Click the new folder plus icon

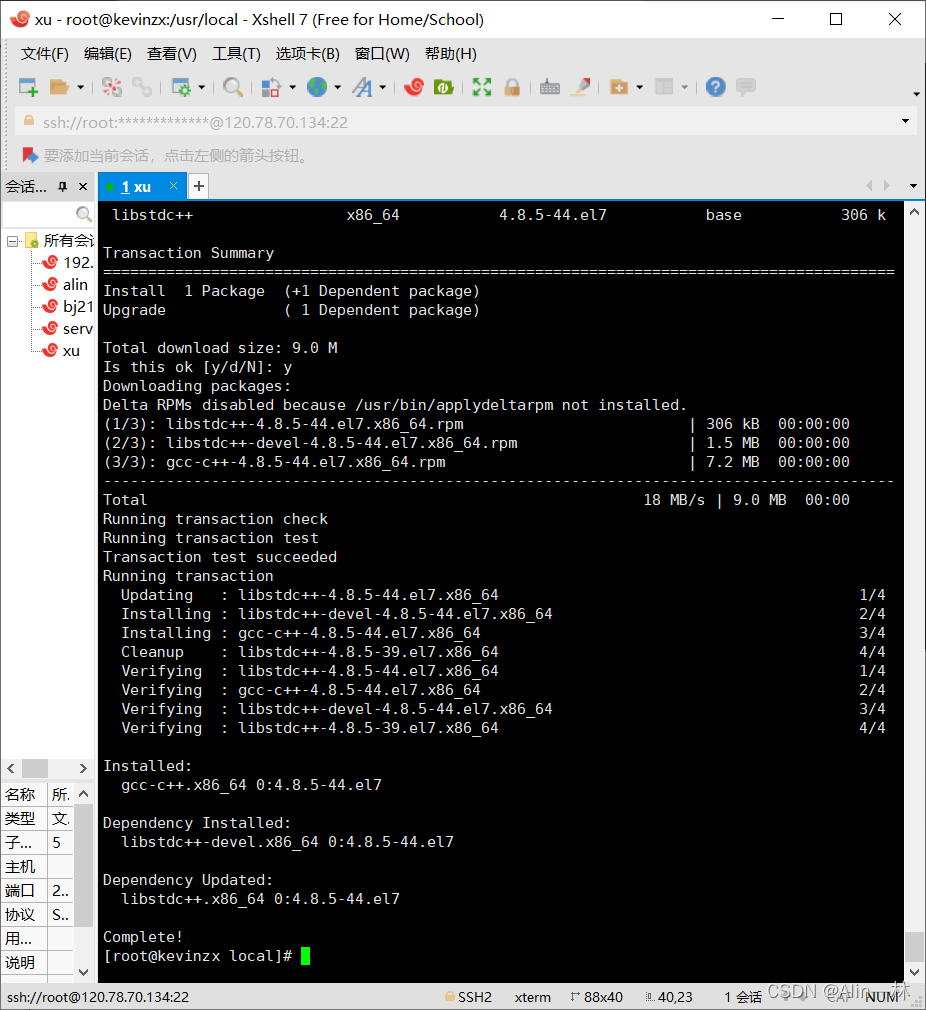(619, 87)
